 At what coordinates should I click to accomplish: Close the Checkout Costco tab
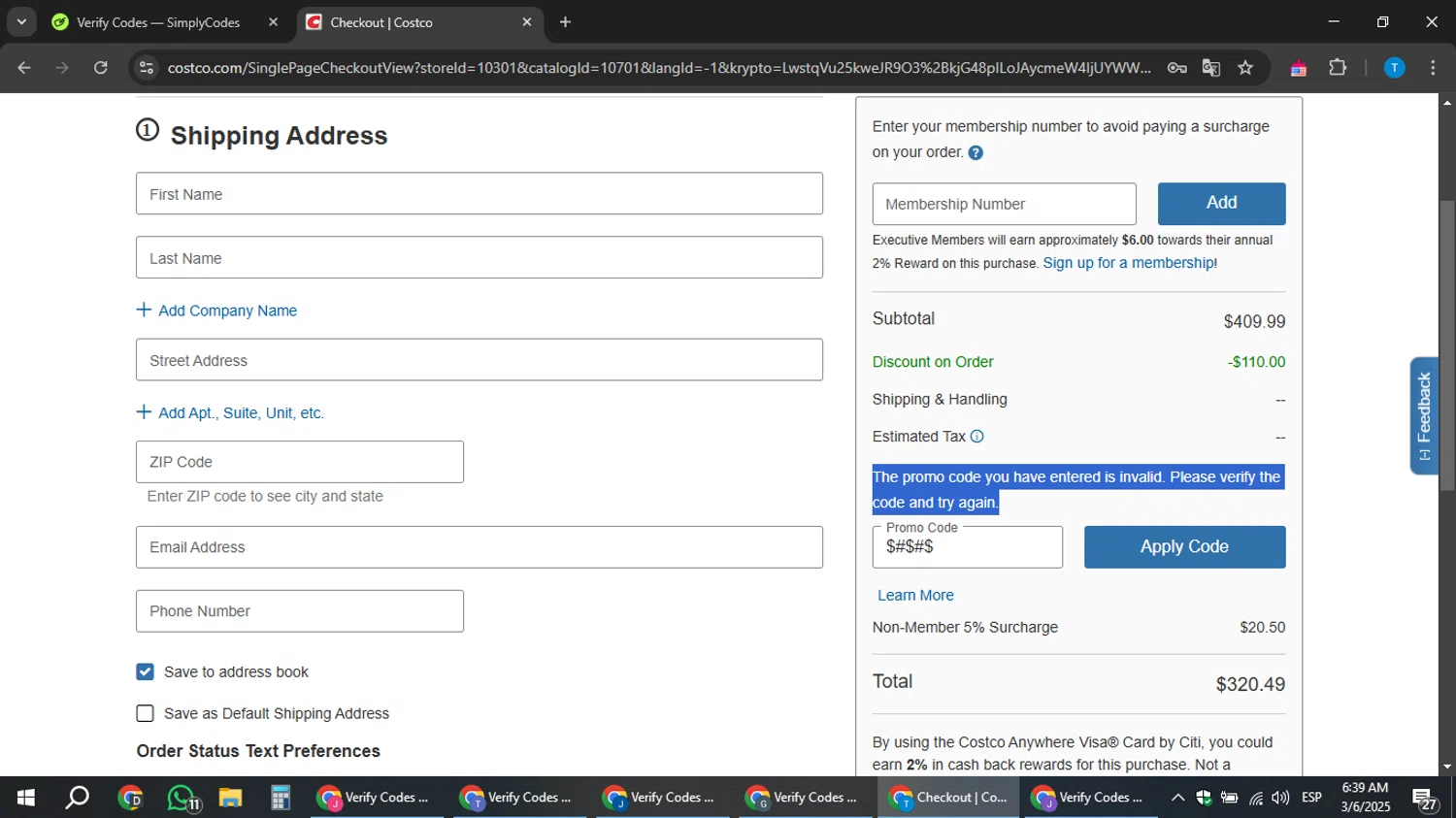[527, 22]
